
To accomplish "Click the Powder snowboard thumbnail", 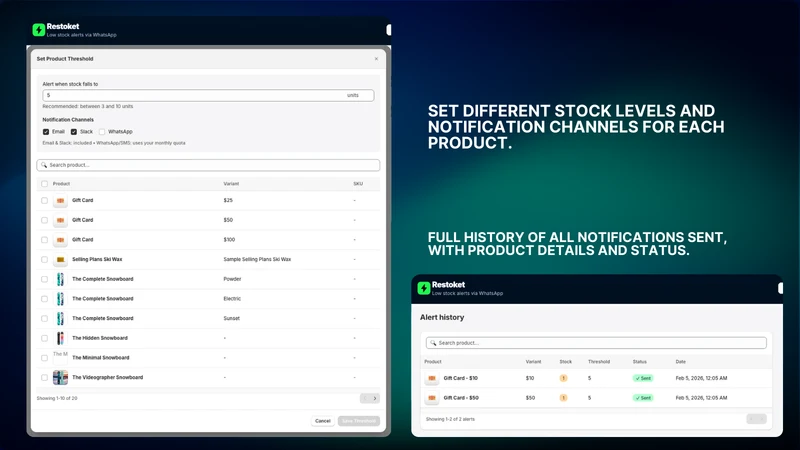I will pyautogui.click(x=60, y=279).
